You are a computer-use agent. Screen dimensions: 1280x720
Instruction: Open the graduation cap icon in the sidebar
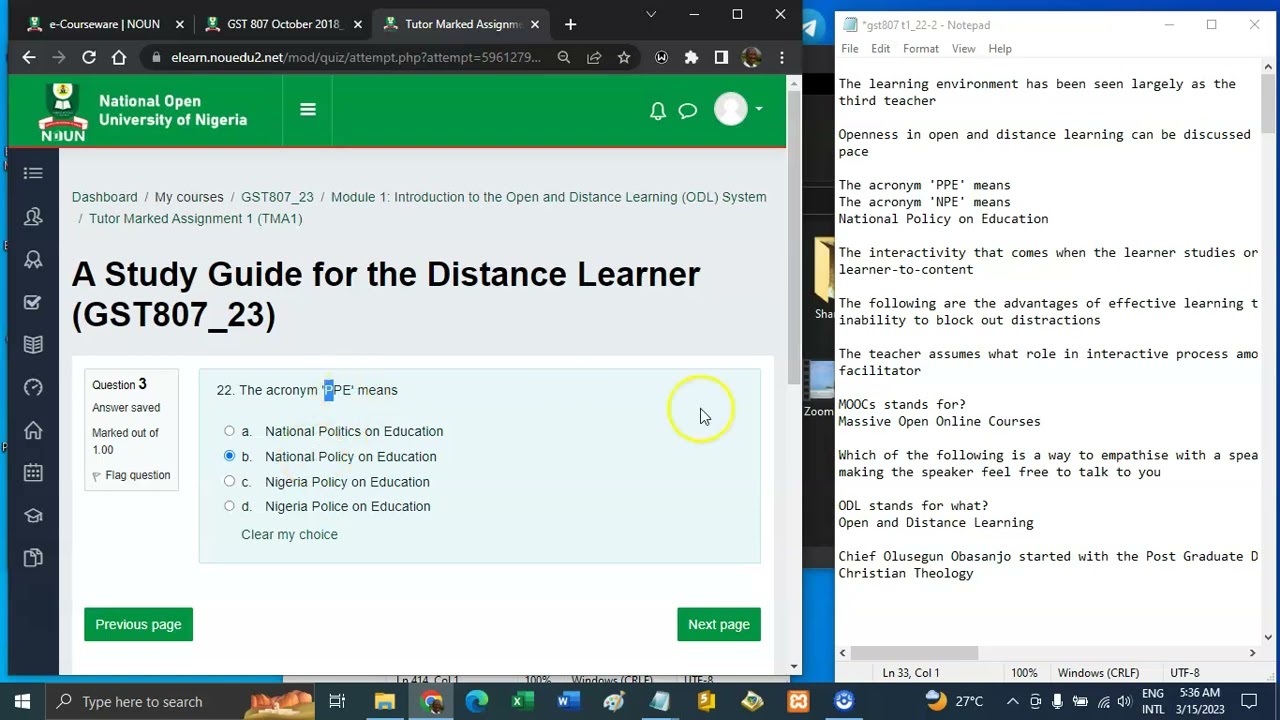coord(33,516)
